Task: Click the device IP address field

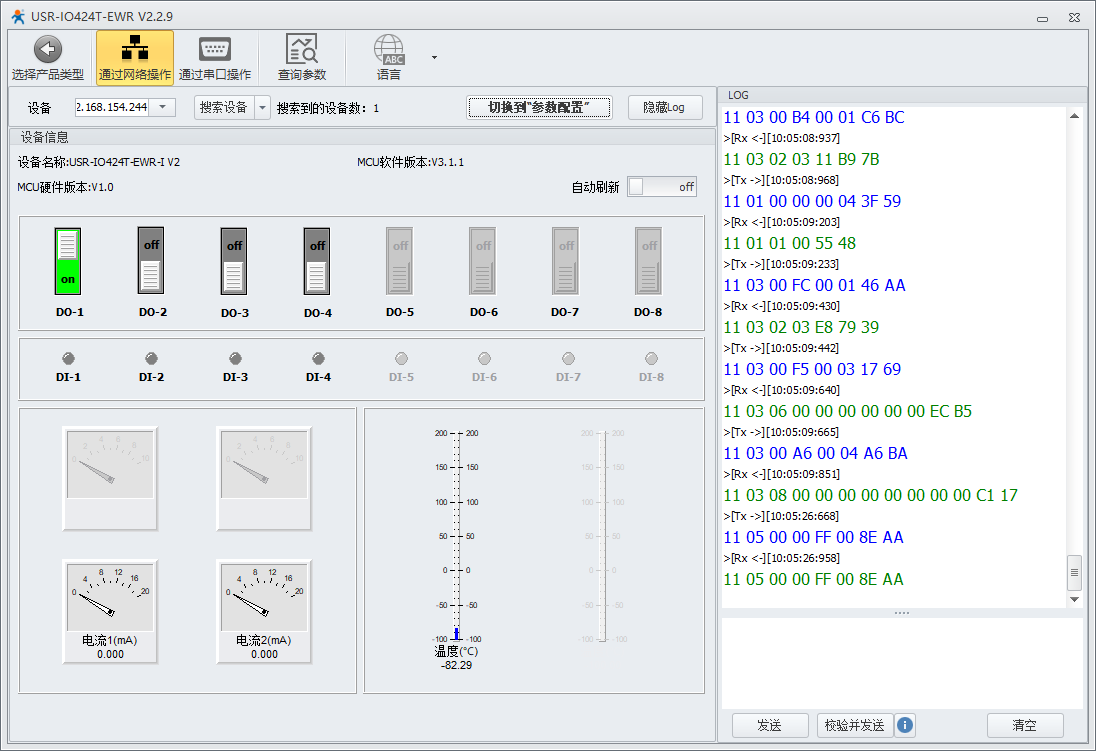Action: pos(112,107)
